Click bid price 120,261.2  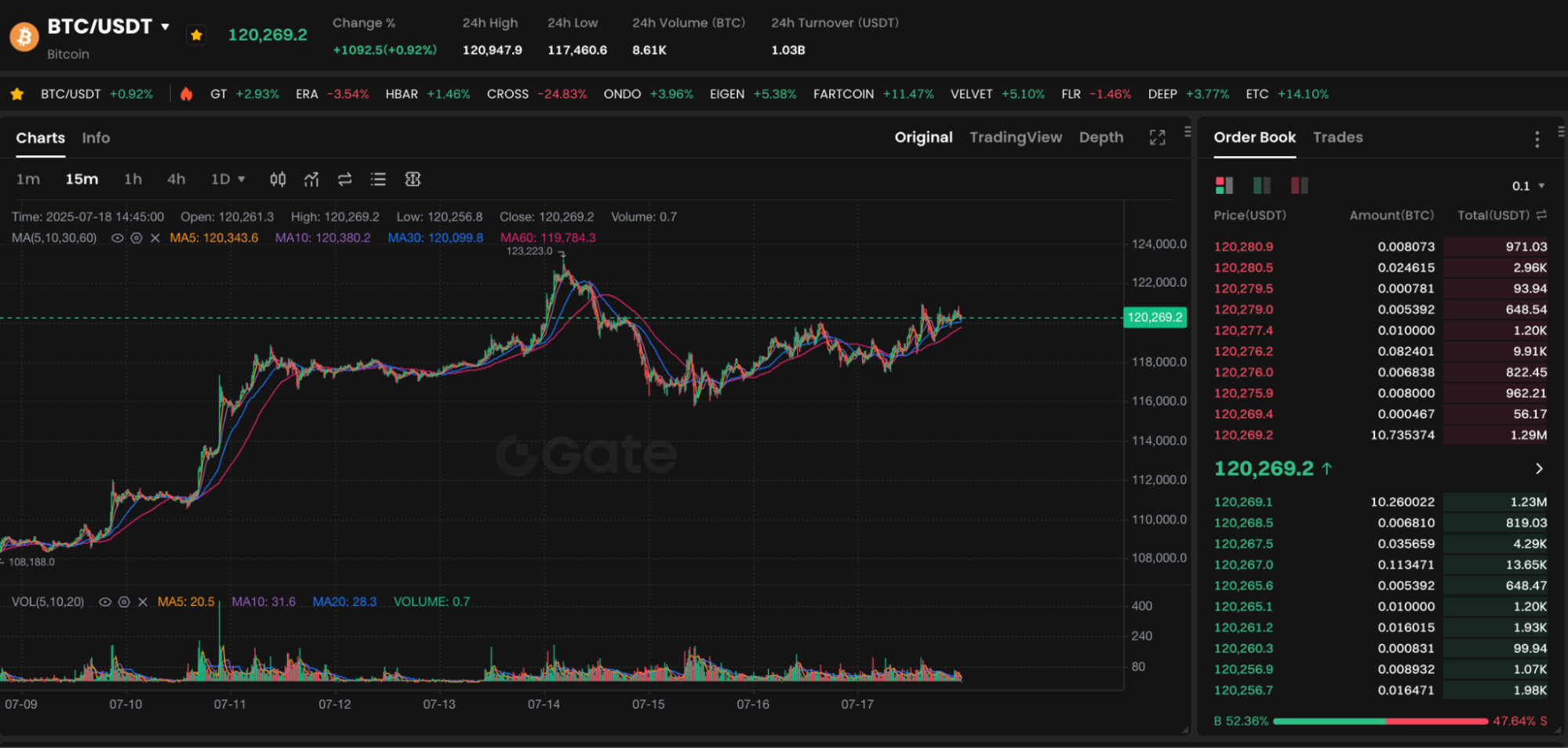click(1243, 628)
